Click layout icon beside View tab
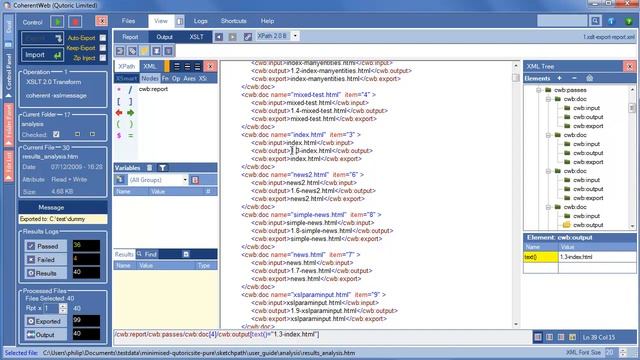The width and height of the screenshot is (640, 360). (180, 21)
